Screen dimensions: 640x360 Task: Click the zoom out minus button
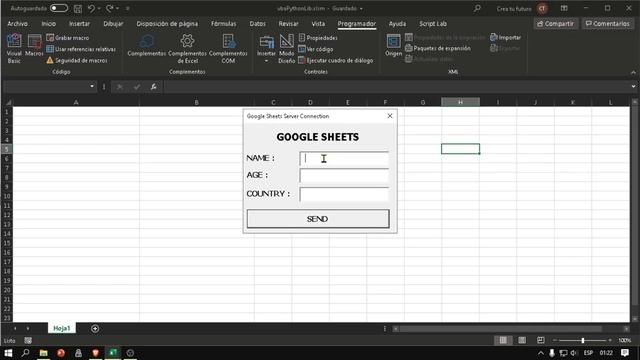(x=555, y=340)
